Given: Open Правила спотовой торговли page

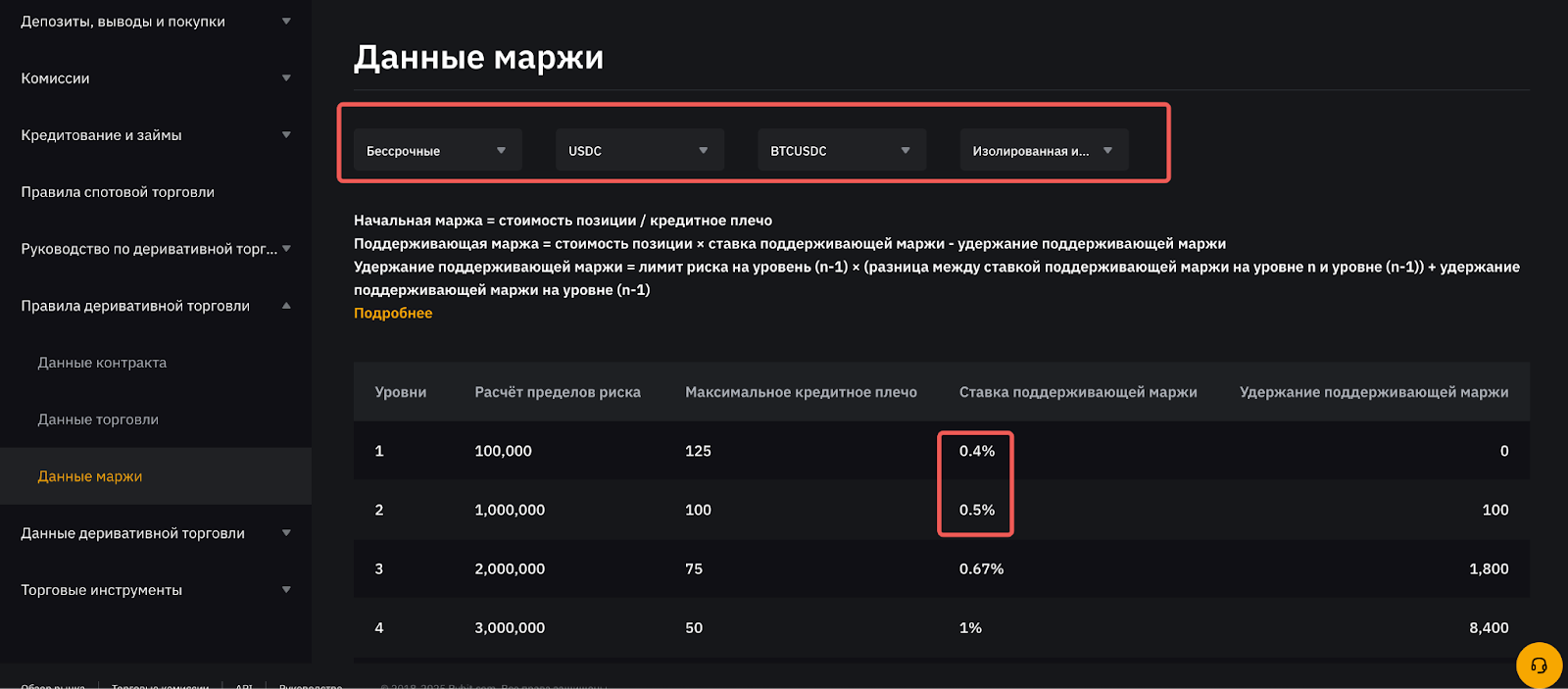Looking at the screenshot, I should tap(118, 192).
